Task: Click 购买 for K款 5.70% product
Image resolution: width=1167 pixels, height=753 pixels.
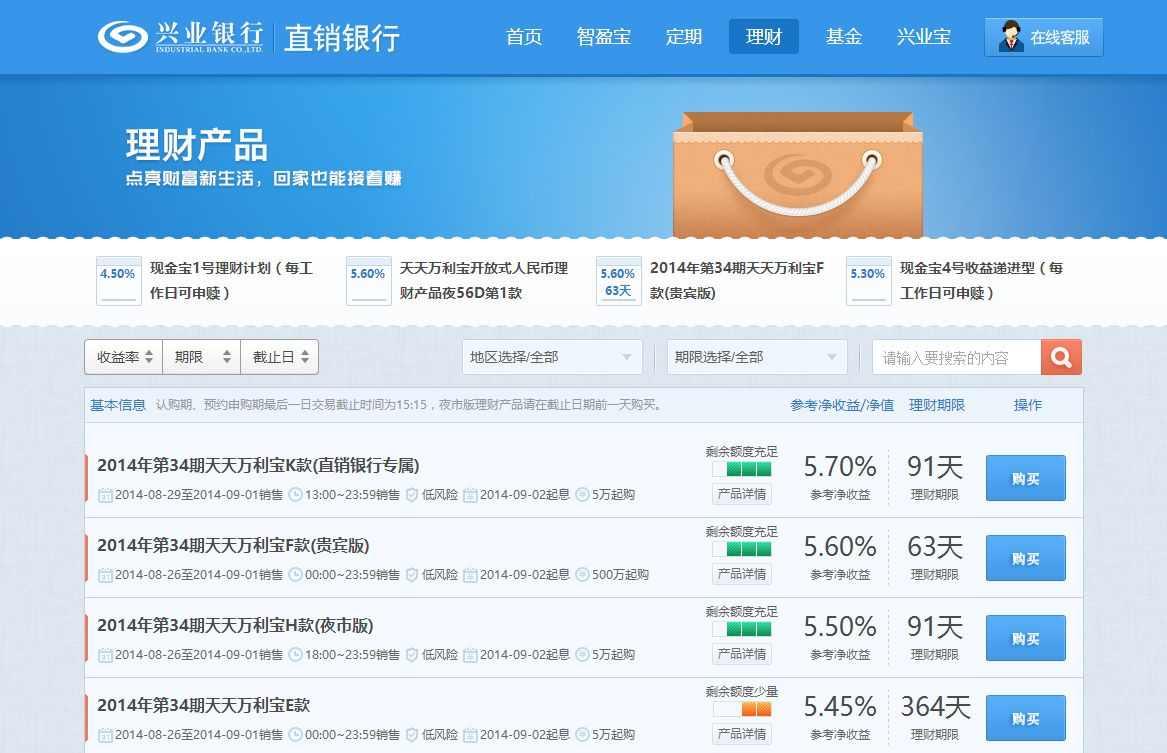Action: (1026, 478)
